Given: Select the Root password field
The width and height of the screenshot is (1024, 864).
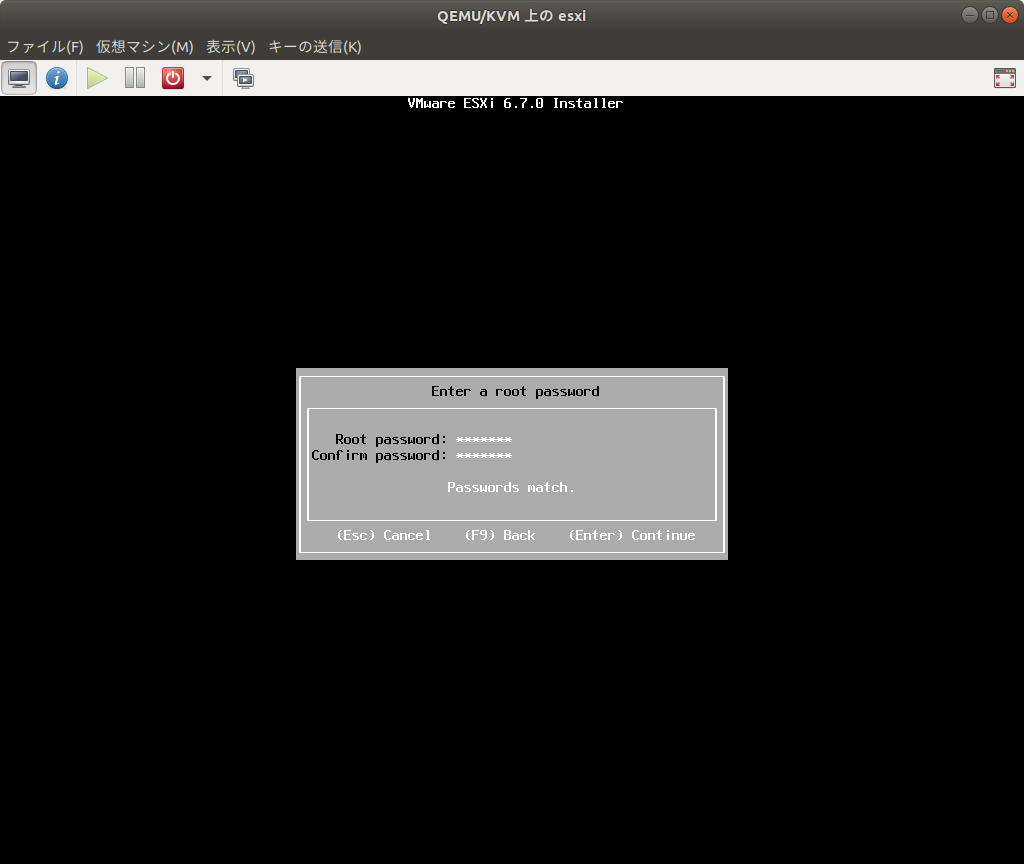Looking at the screenshot, I should tap(484, 440).
